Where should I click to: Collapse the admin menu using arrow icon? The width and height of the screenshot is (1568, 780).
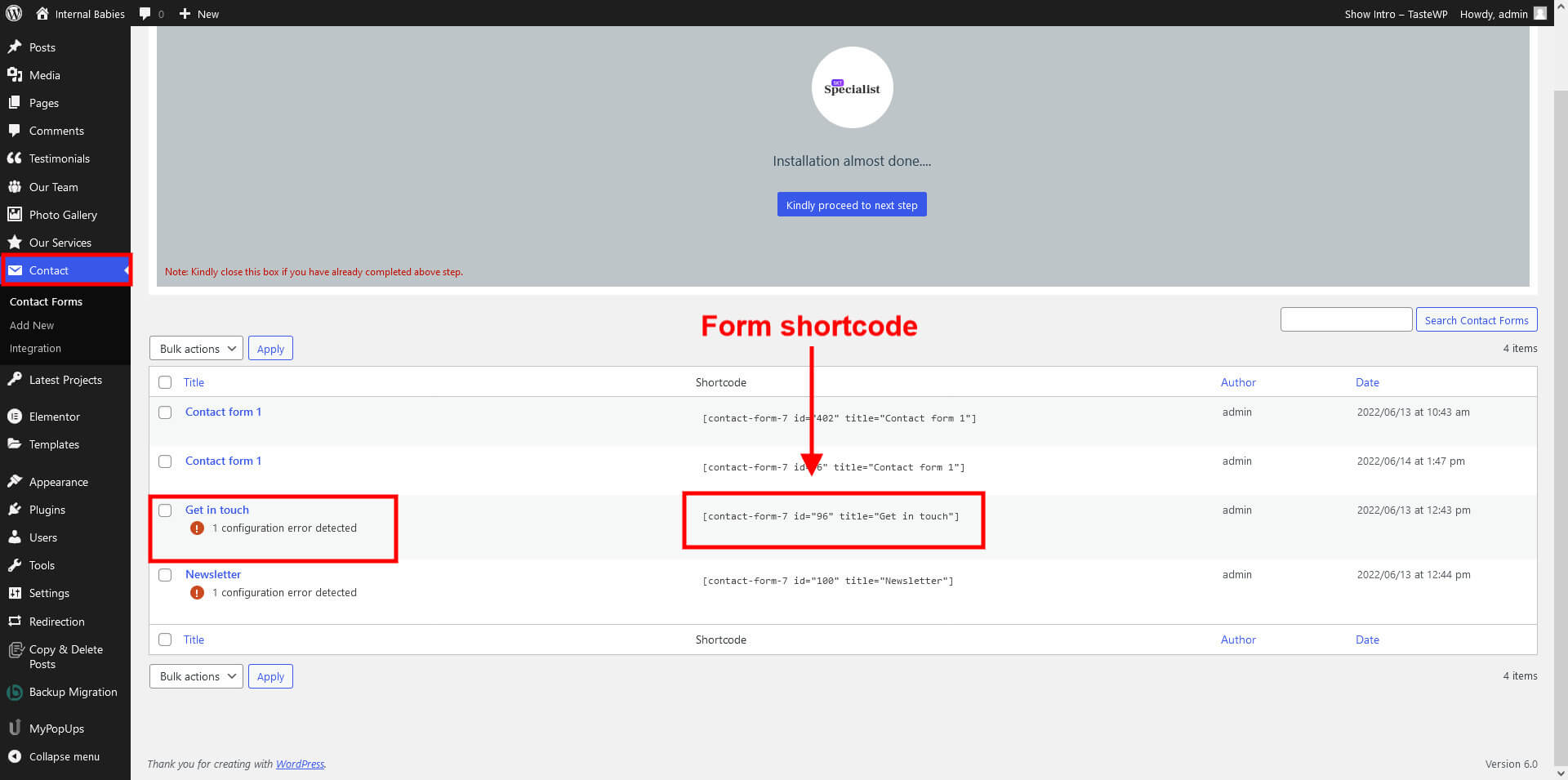[15, 756]
